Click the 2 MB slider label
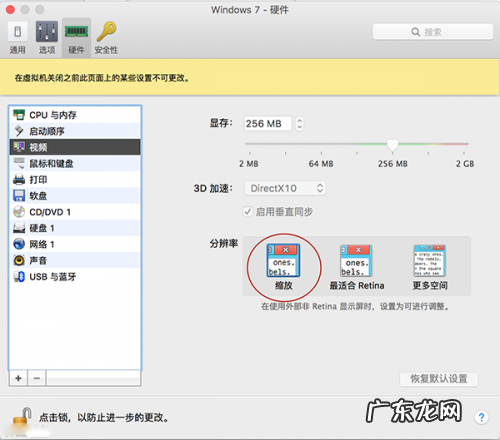This screenshot has height=440, width=500. [x=249, y=164]
